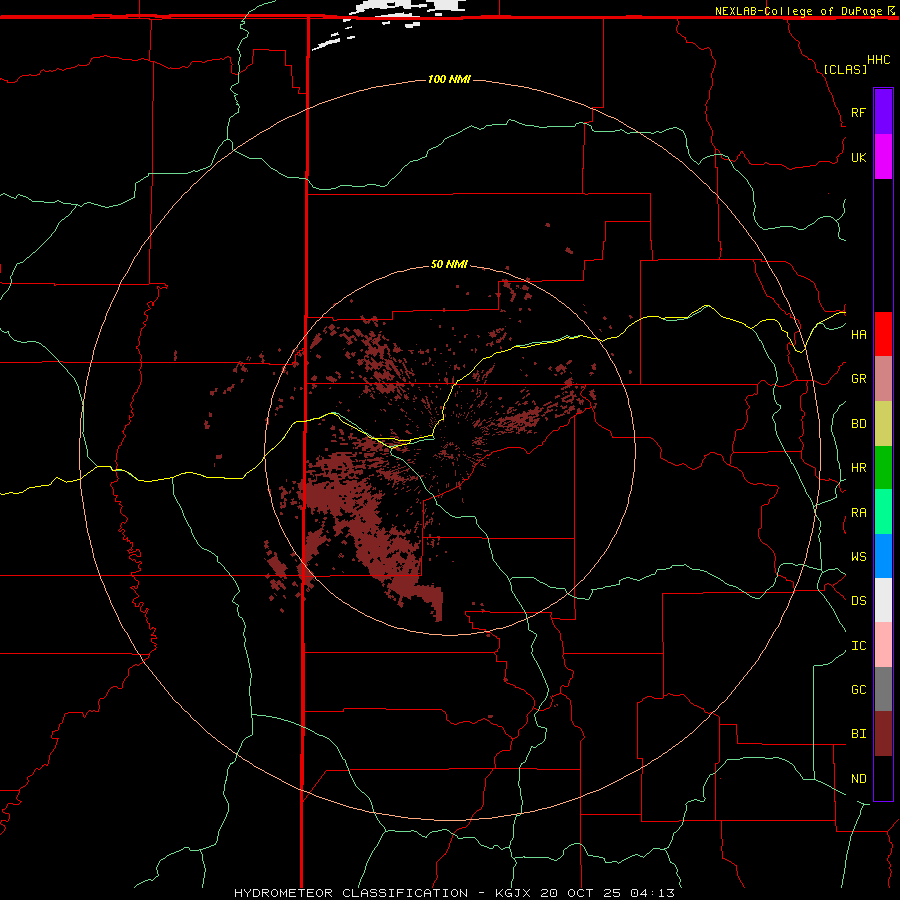Click the DS white legend swatch
The height and width of the screenshot is (900, 900).
point(883,600)
